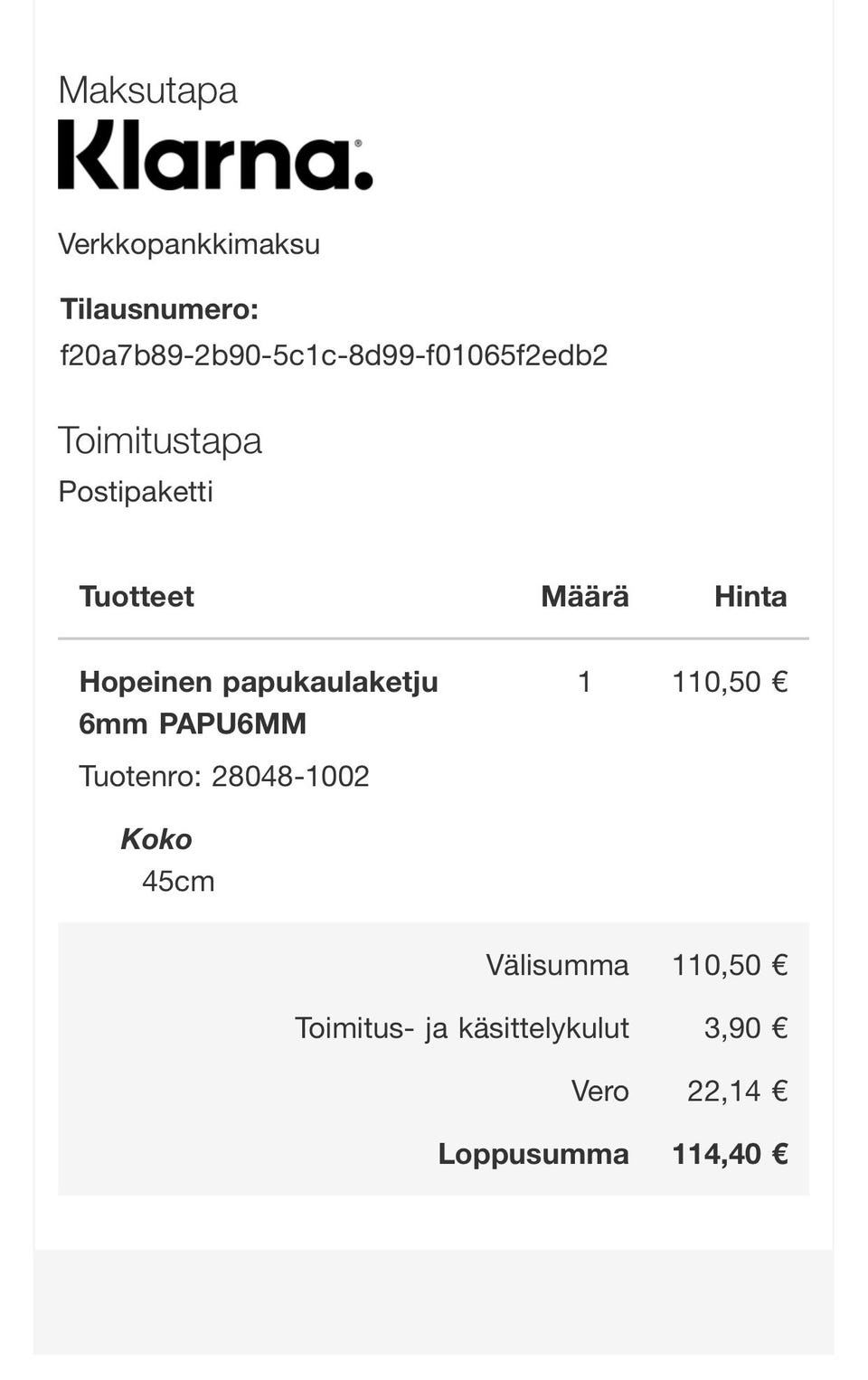This screenshot has width=868, height=1380.
Task: Select the Tuotenro 28048-1002 text
Action: (x=224, y=776)
